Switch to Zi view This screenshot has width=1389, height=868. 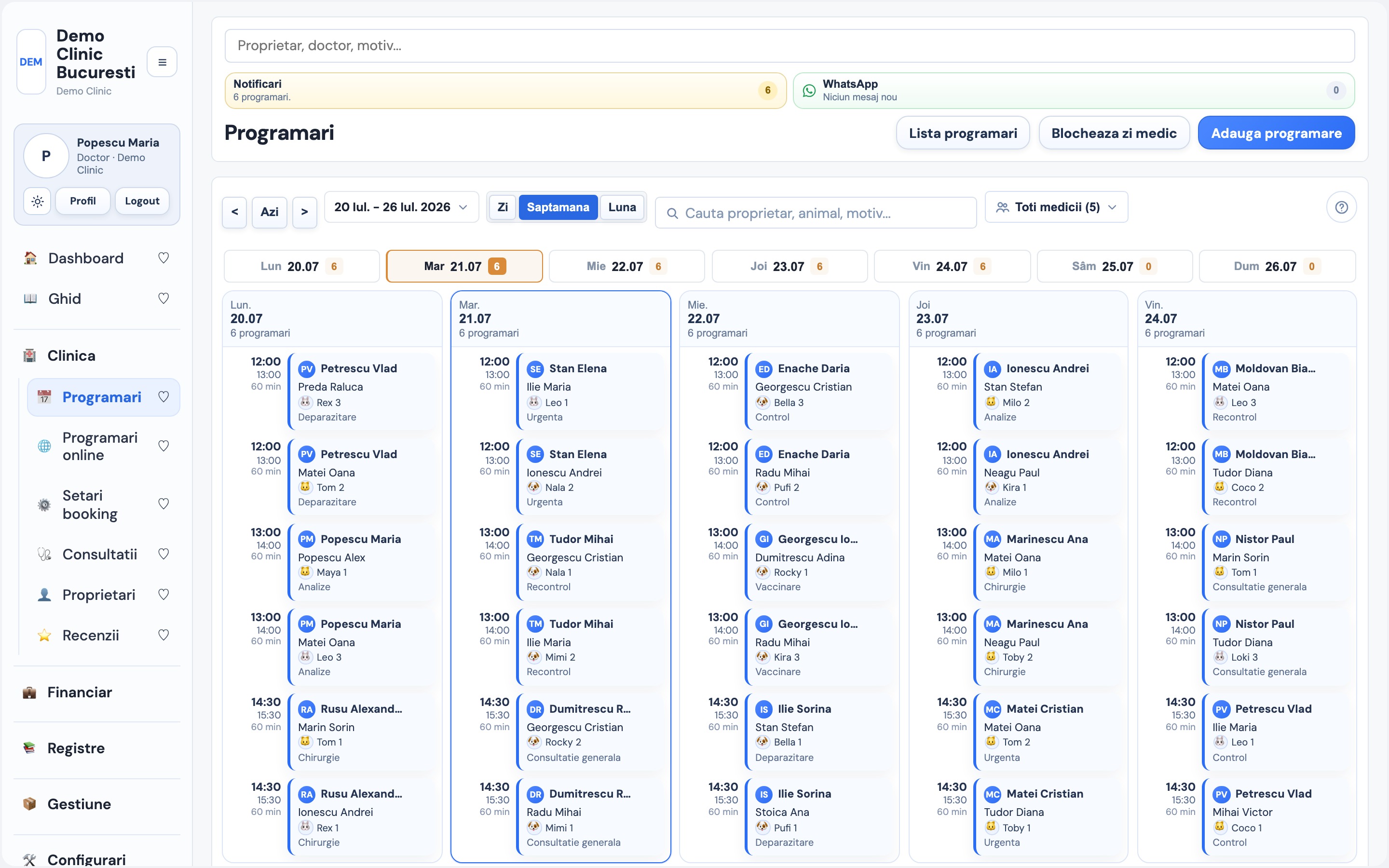(x=502, y=207)
